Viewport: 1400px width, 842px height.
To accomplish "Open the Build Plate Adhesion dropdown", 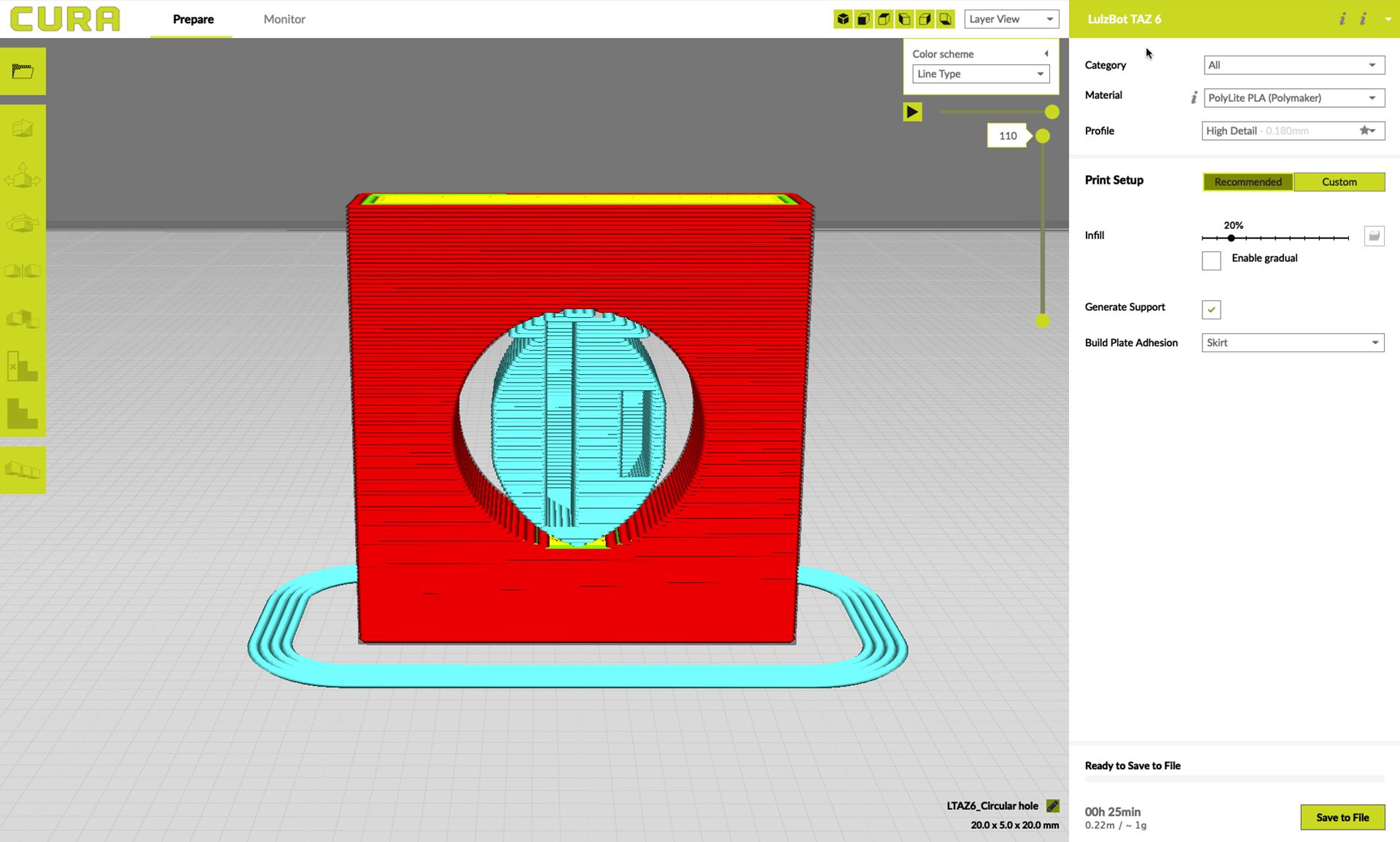I will 1293,343.
